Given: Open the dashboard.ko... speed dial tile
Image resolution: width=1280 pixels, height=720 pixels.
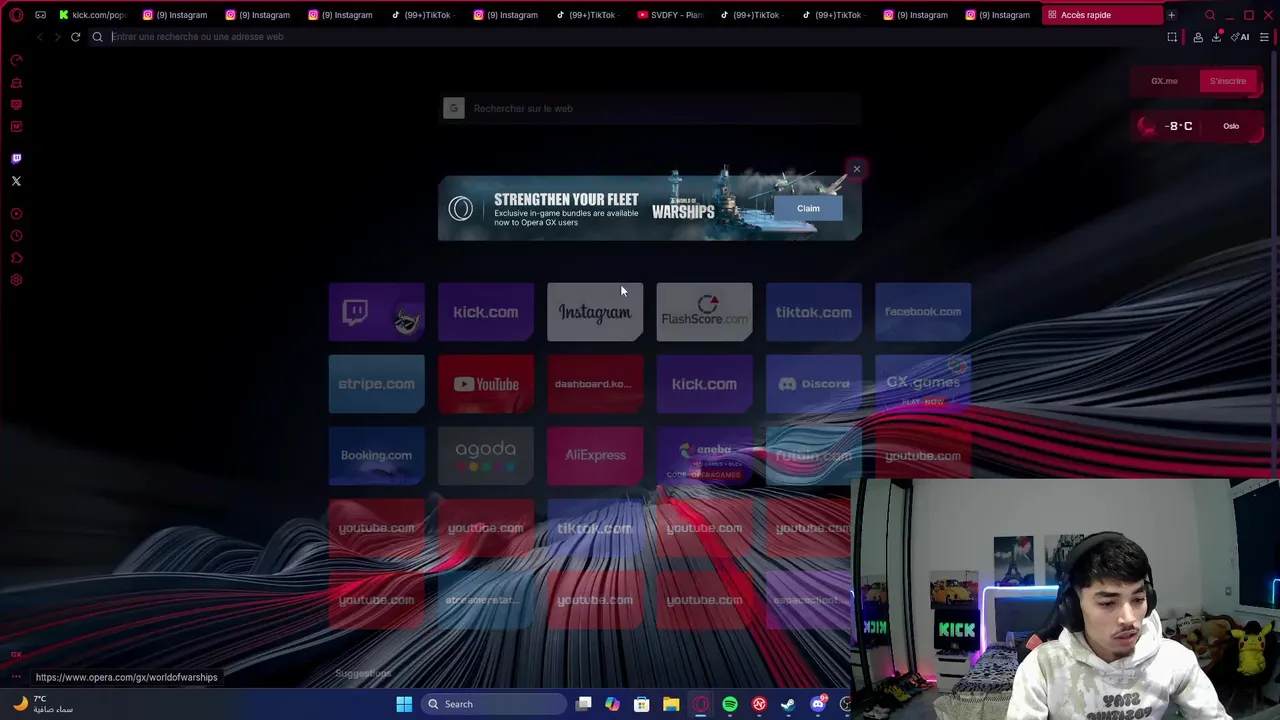Looking at the screenshot, I should 595,384.
